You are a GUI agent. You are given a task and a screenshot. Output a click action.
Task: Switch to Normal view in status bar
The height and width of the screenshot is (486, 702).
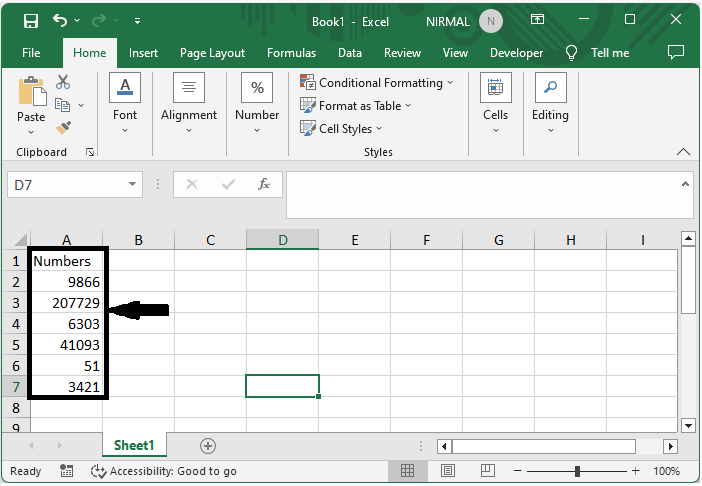click(x=408, y=471)
